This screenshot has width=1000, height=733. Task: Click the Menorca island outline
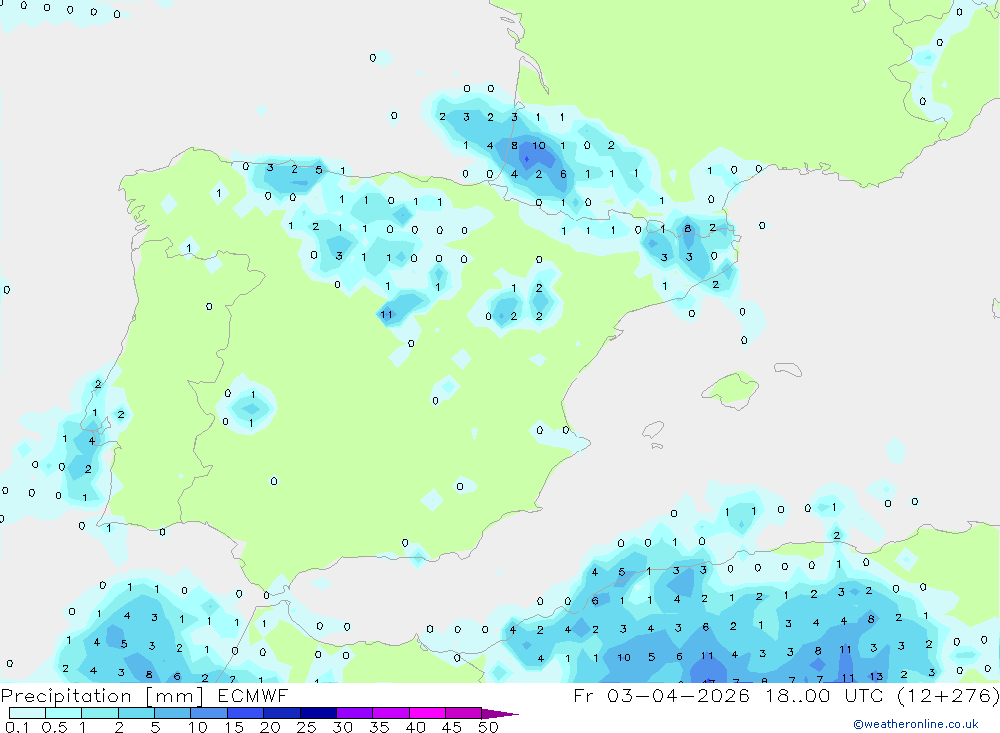click(x=788, y=369)
